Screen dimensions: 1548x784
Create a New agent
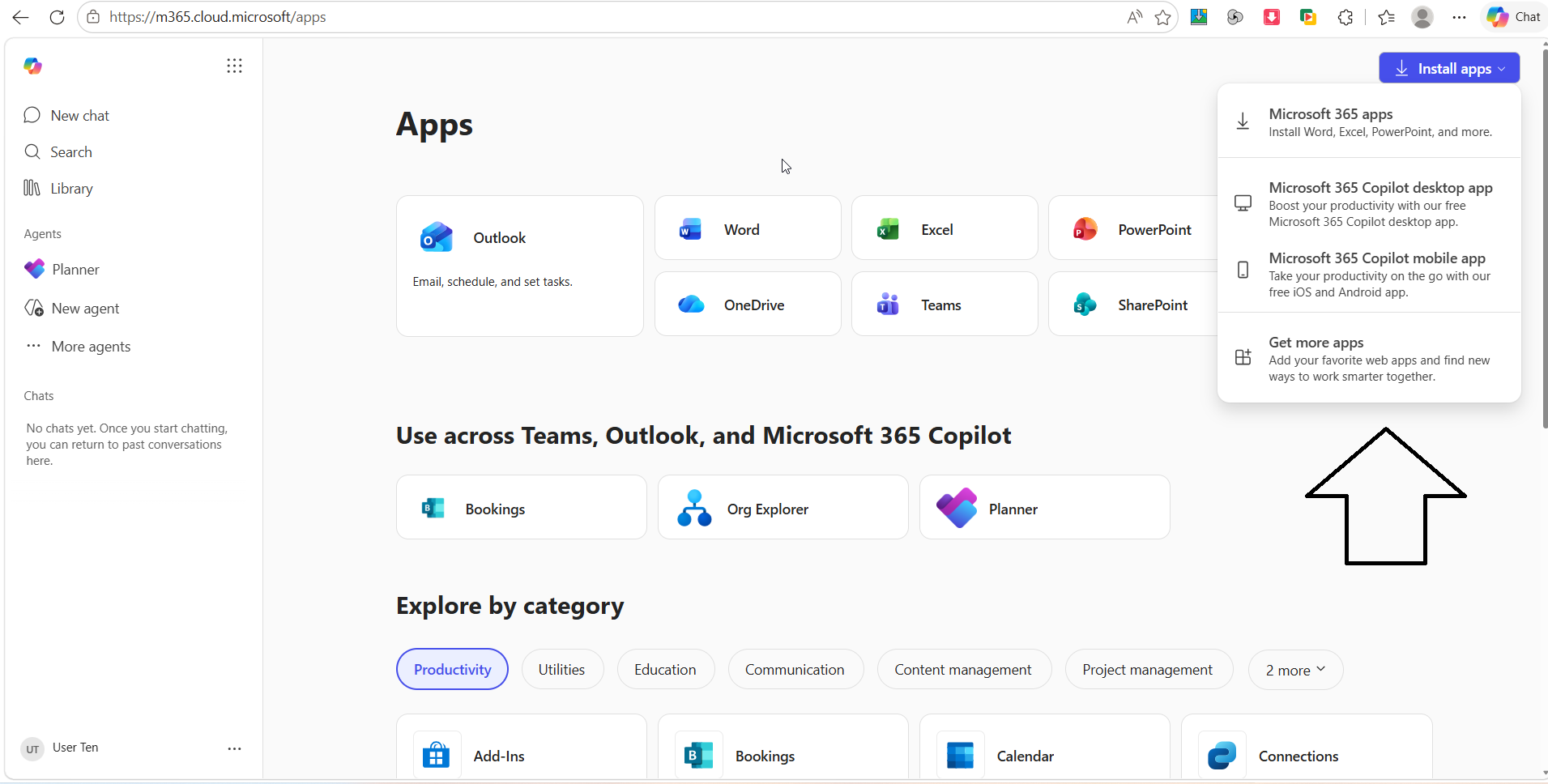tap(71, 308)
